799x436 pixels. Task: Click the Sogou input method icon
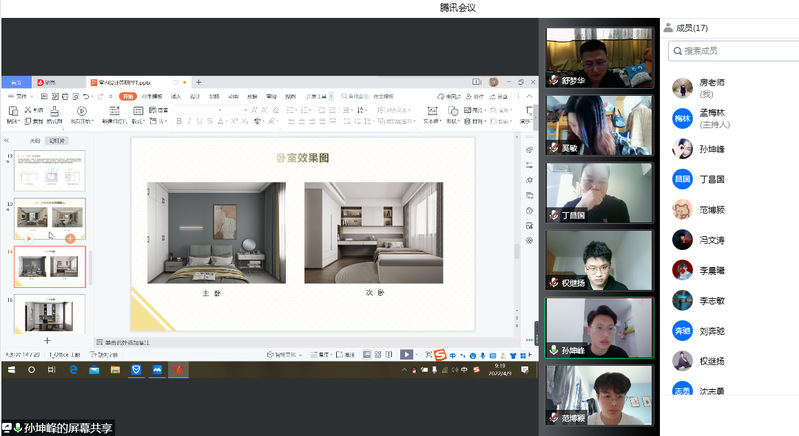click(438, 354)
